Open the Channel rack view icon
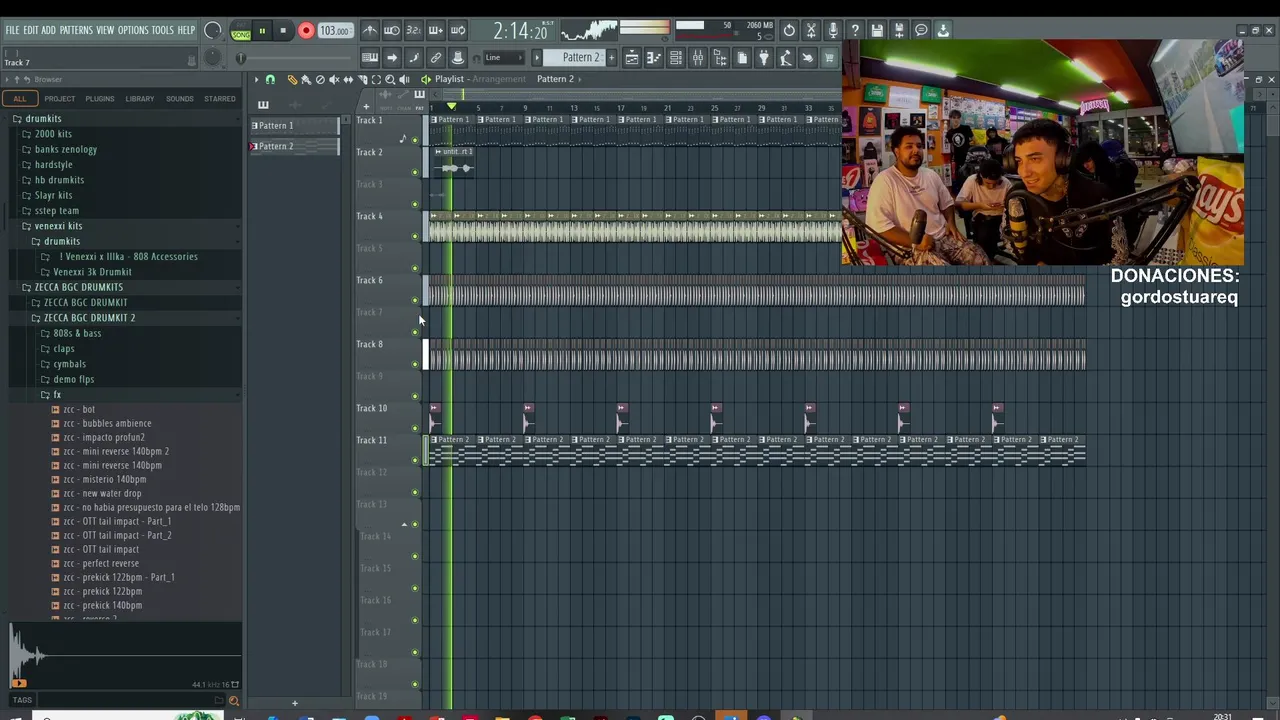 coord(676,58)
